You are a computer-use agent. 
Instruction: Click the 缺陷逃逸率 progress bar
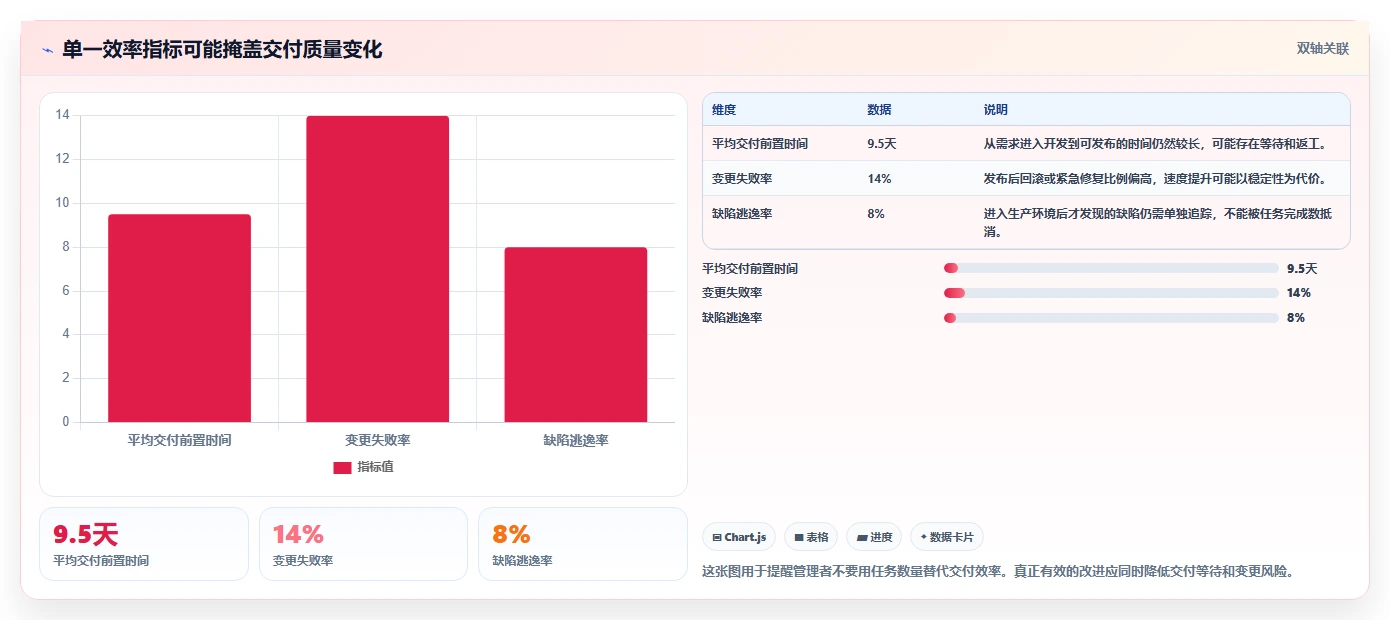pyautogui.click(x=1111, y=318)
